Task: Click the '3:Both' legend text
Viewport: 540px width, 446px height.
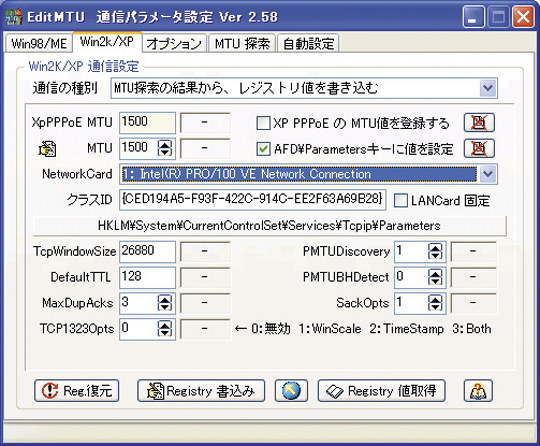Action: tap(472, 329)
